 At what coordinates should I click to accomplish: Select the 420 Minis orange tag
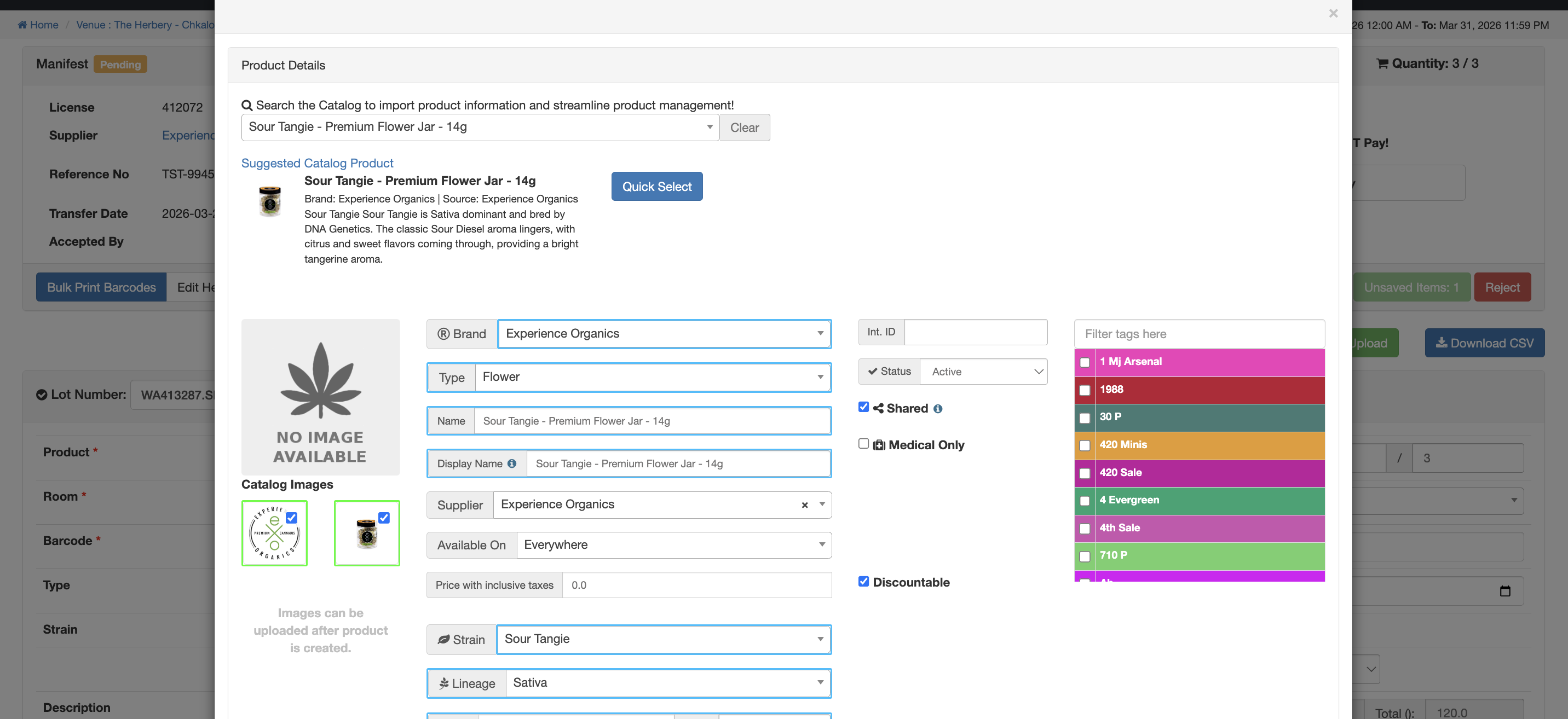(x=1084, y=445)
